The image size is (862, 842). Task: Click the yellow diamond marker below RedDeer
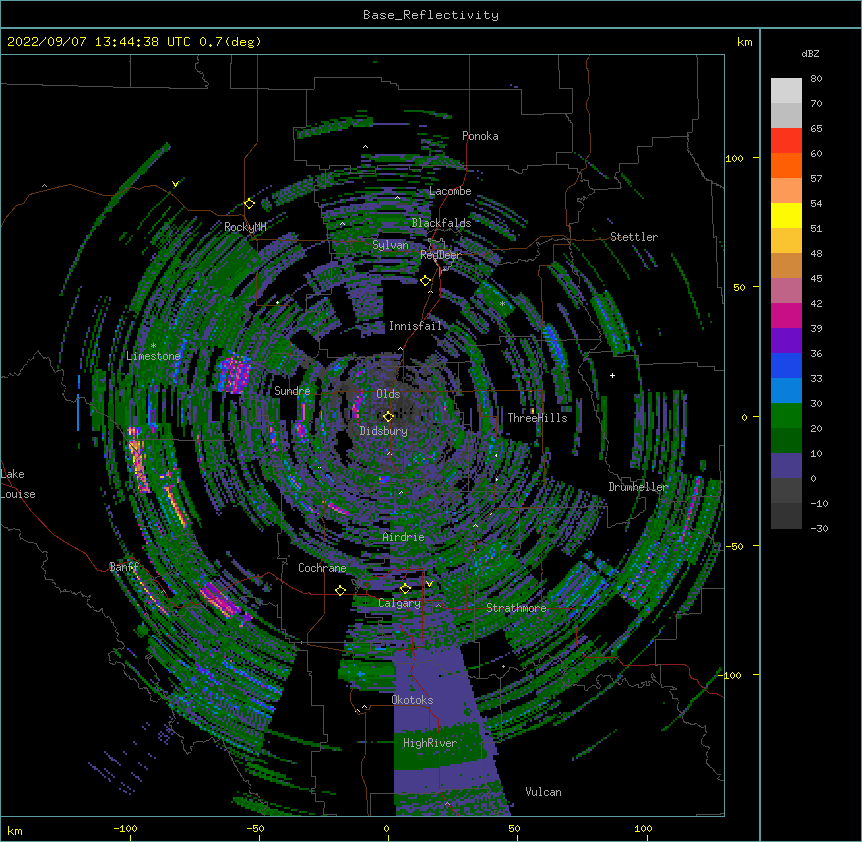[x=425, y=281]
